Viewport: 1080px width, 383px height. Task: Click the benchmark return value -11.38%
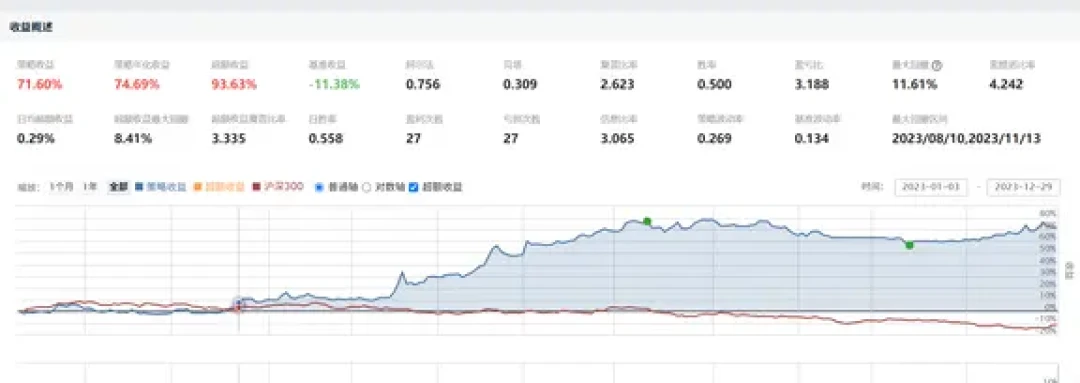(x=334, y=85)
